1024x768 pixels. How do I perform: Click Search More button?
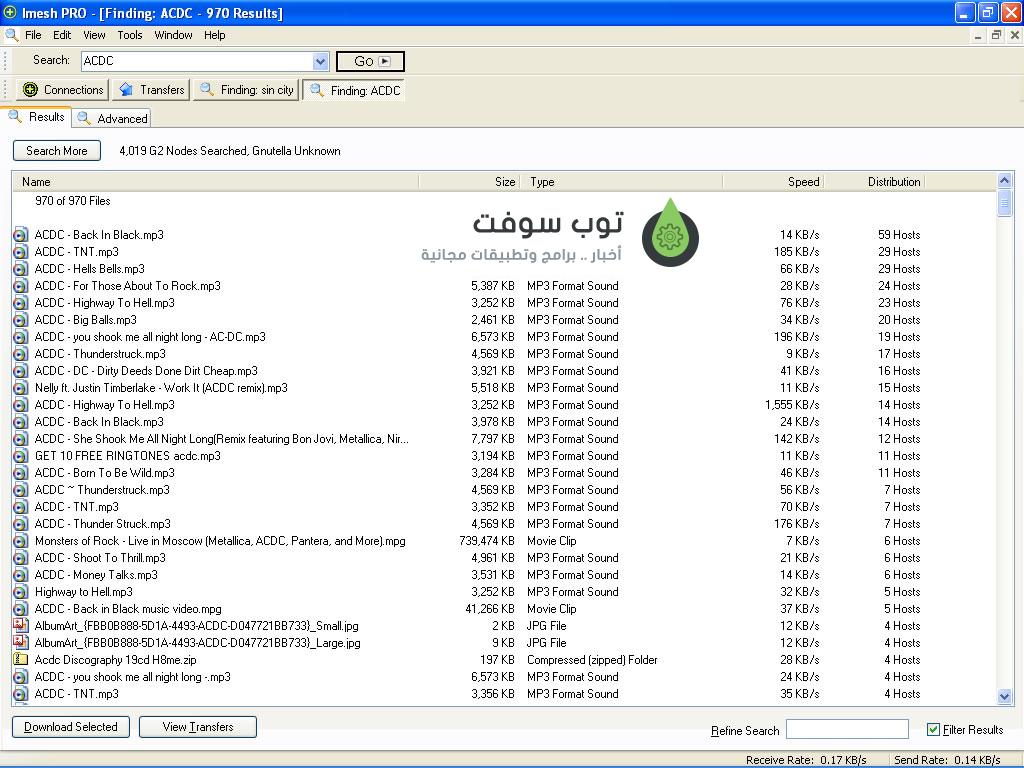coord(57,151)
